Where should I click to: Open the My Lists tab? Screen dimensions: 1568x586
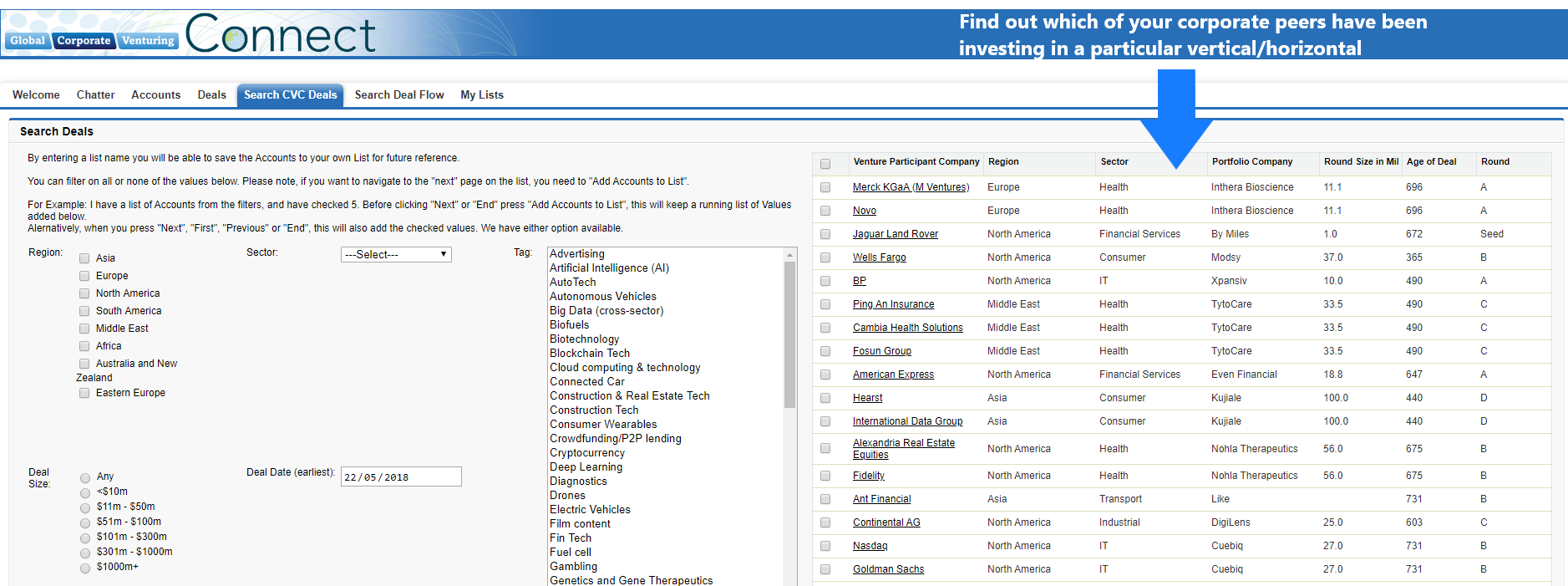click(482, 95)
